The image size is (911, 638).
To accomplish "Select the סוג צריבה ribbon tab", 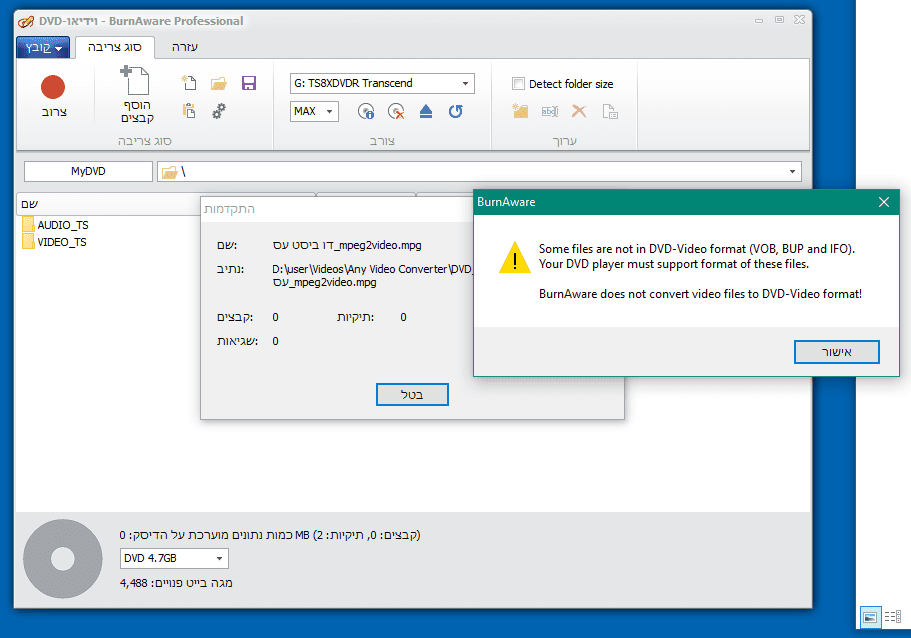I will (x=114, y=47).
